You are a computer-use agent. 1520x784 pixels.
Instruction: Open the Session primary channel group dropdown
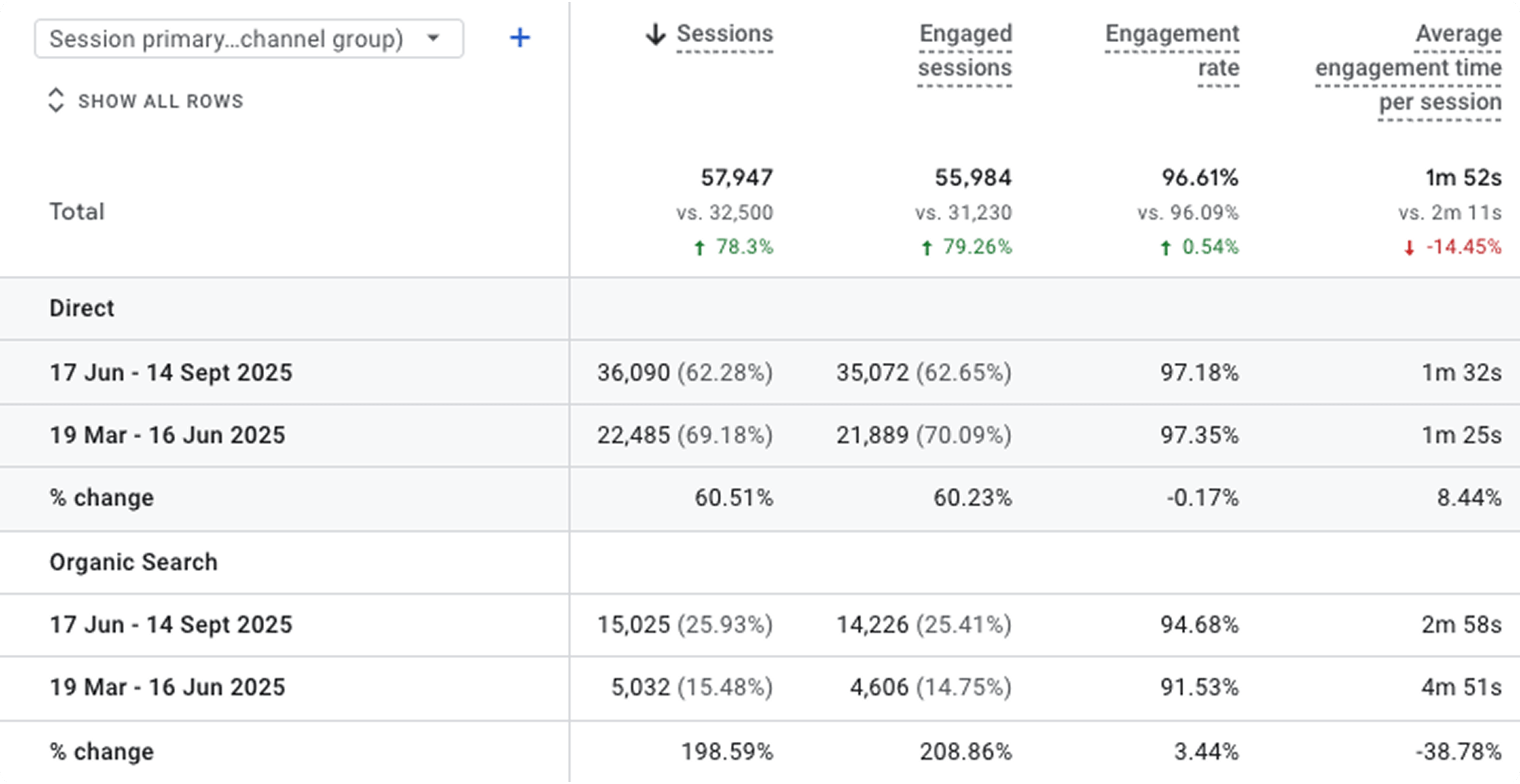(226, 39)
